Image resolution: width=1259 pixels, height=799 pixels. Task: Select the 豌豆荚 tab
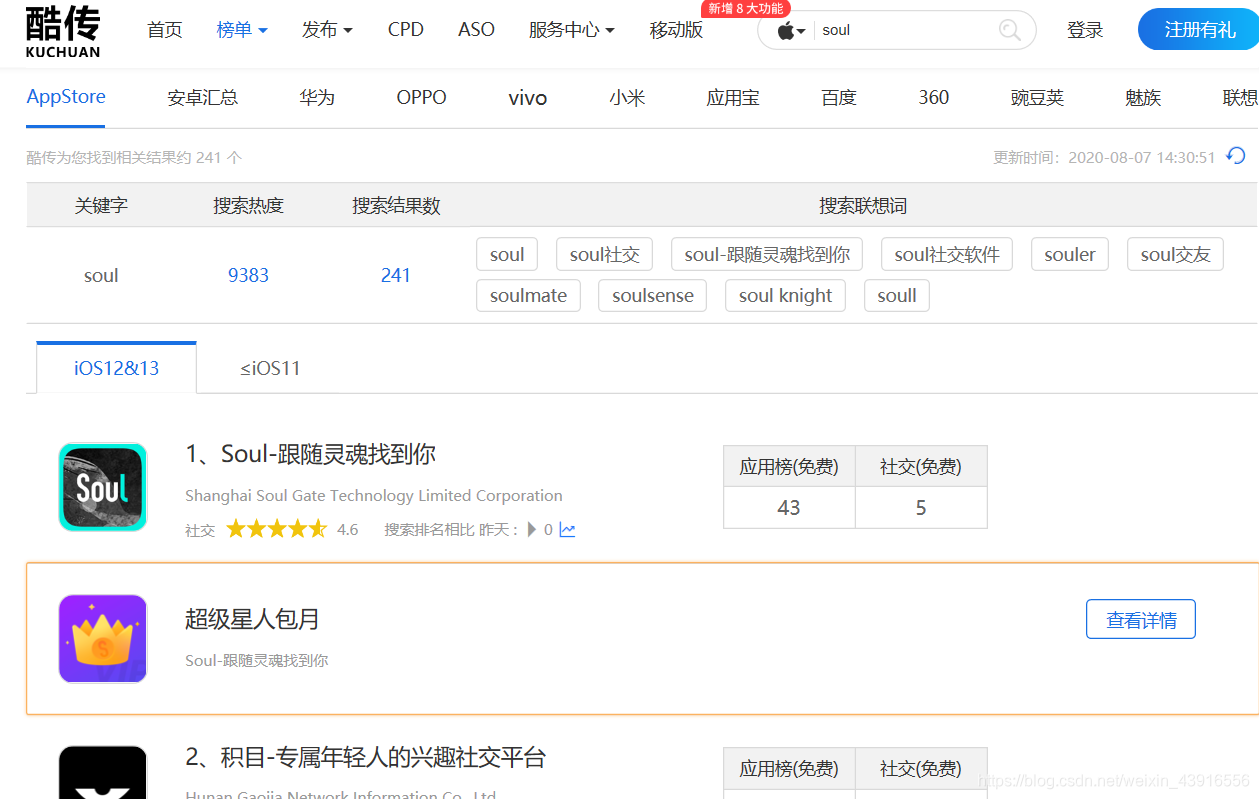coord(1037,98)
